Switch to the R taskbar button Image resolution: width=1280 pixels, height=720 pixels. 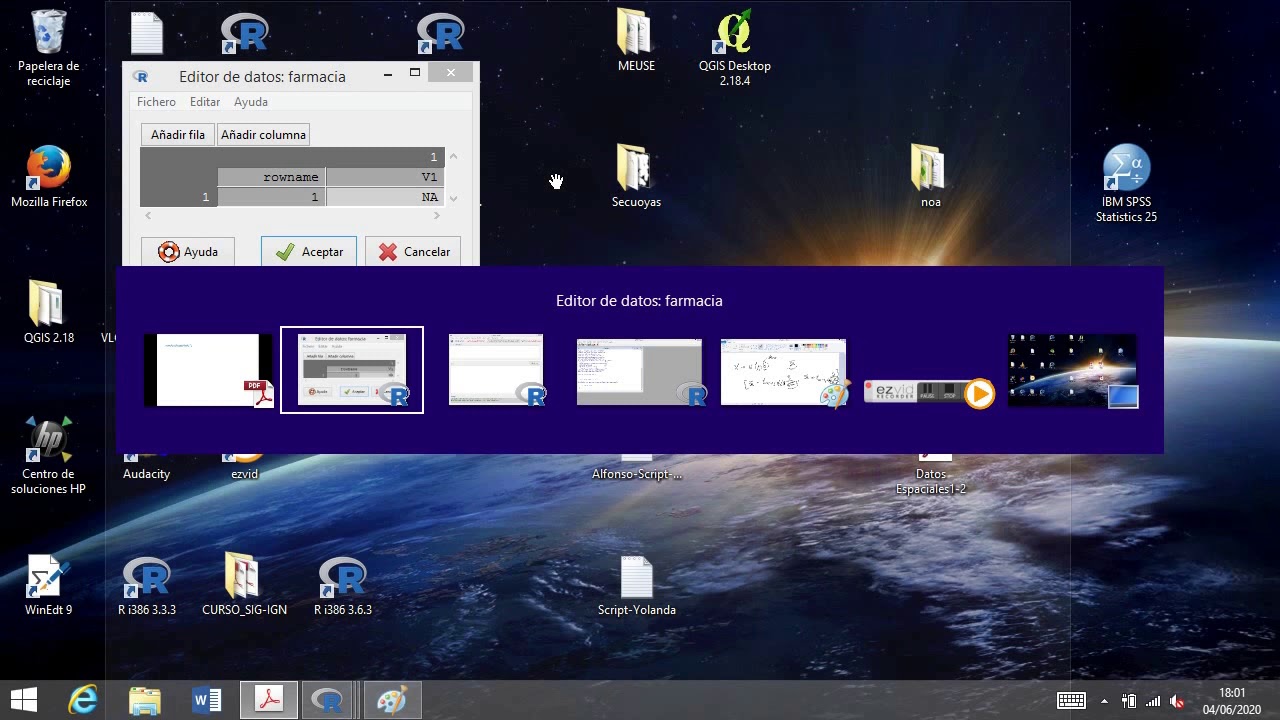[327, 701]
